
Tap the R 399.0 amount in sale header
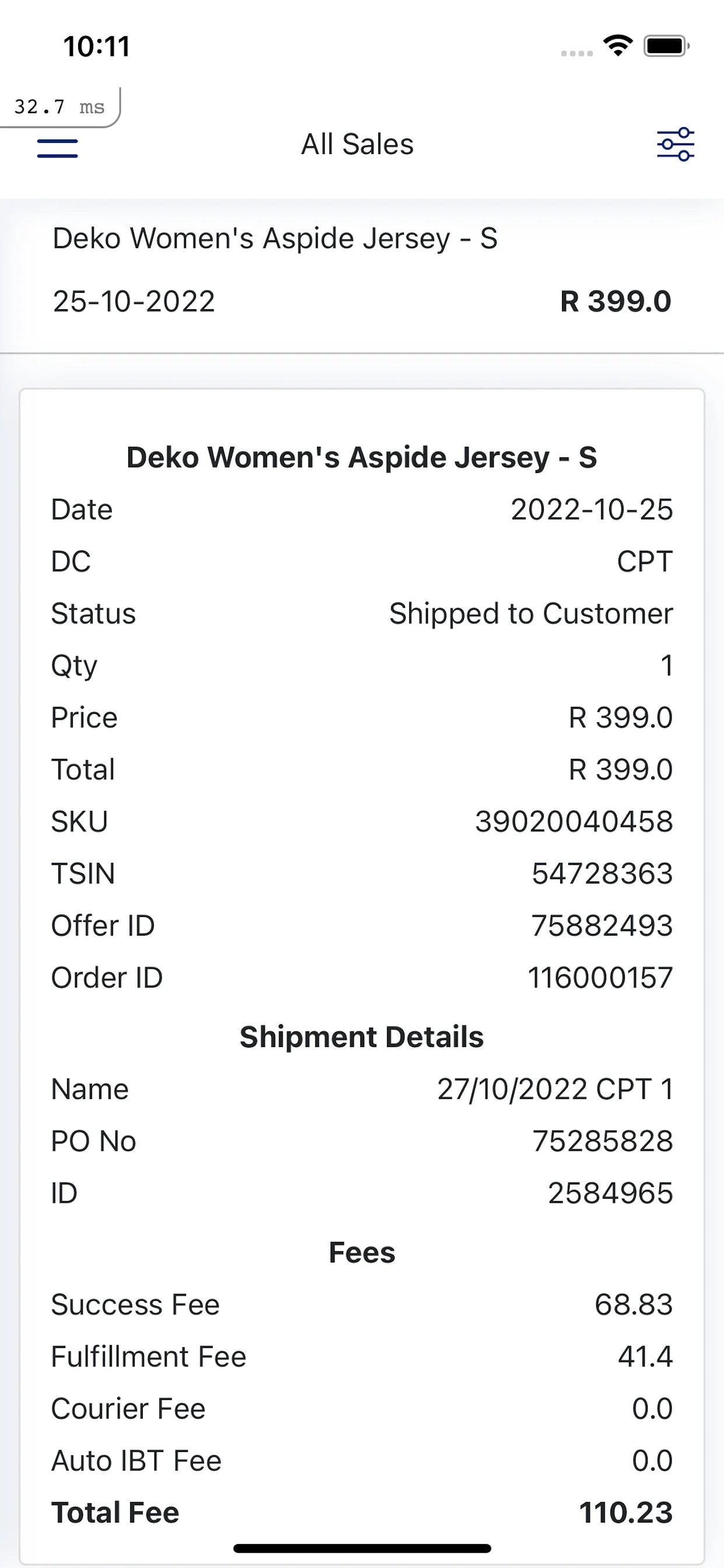[x=615, y=302]
